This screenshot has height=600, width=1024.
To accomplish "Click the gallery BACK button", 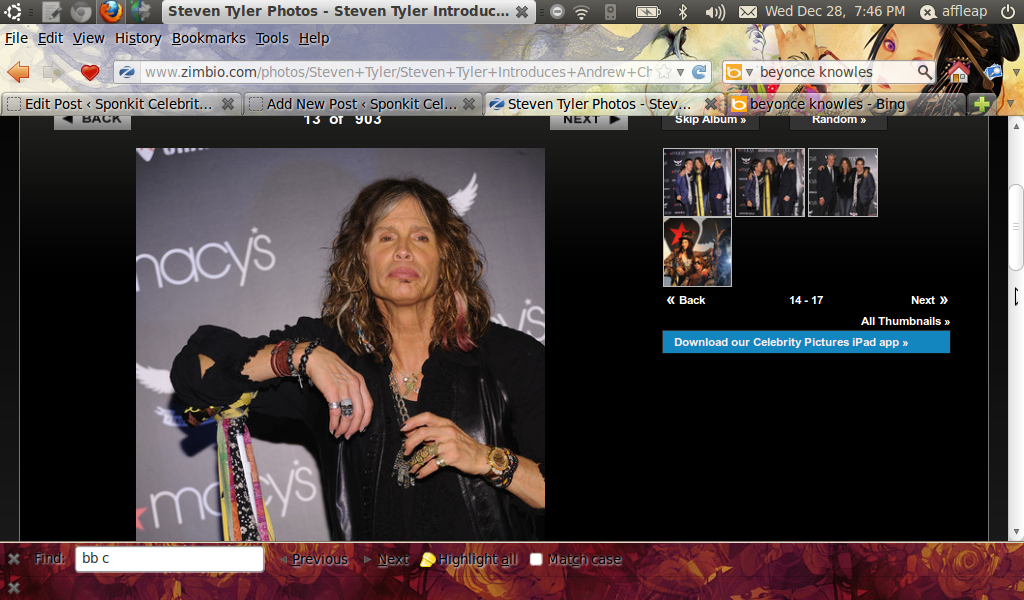I will pos(92,121).
